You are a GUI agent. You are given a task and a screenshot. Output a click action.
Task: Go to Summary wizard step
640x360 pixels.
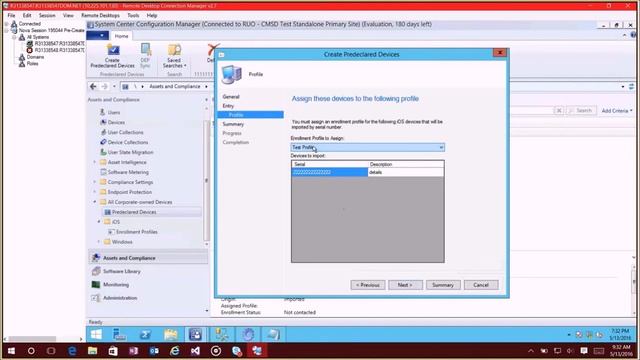click(x=233, y=124)
